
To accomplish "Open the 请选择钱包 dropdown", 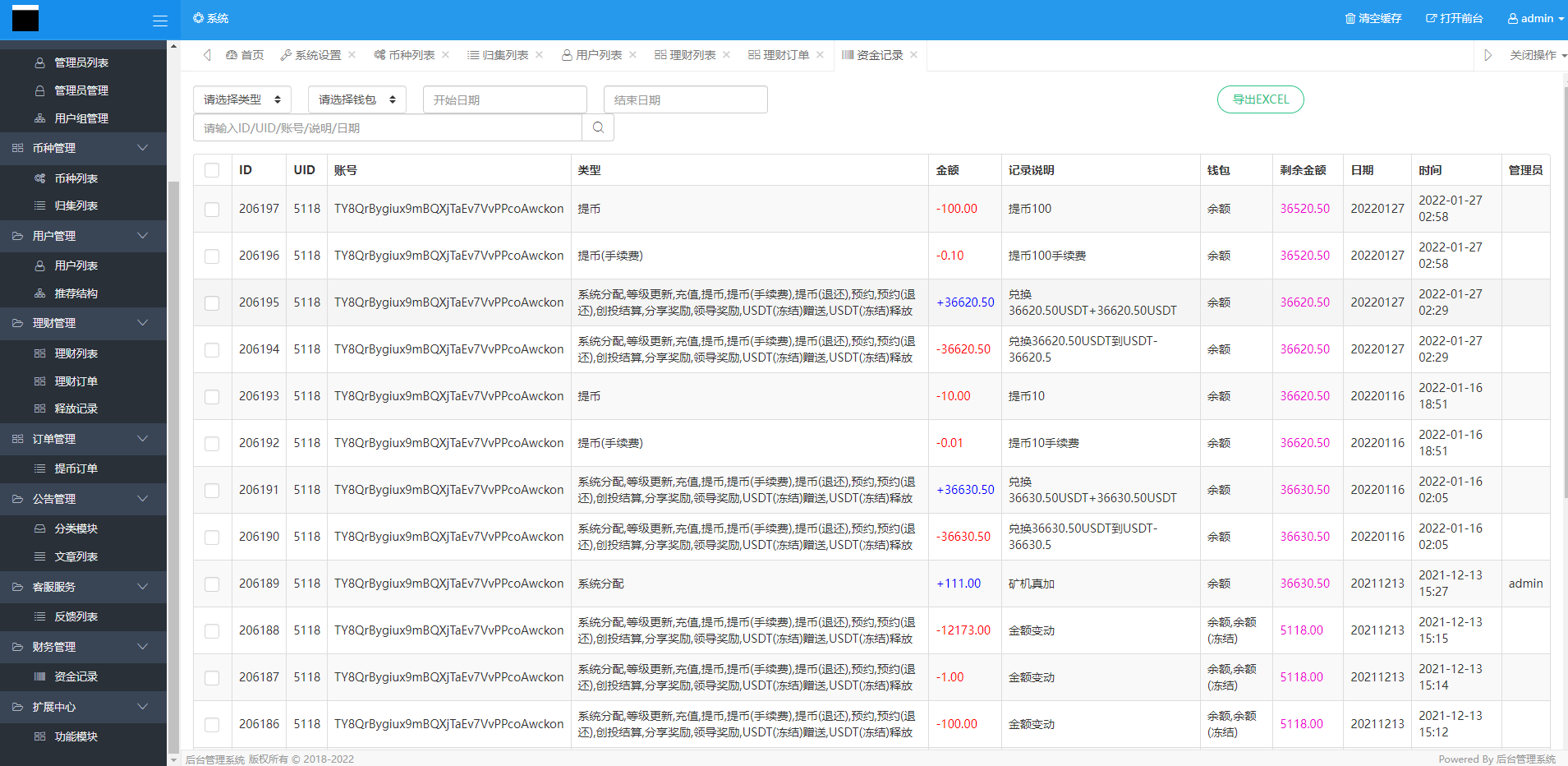I will (x=356, y=99).
